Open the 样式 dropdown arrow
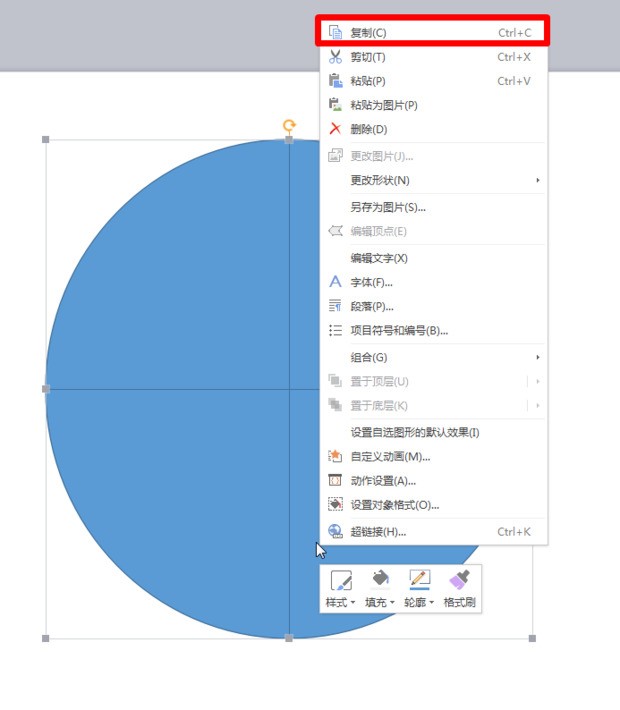This screenshot has height=710, width=620. [353, 602]
